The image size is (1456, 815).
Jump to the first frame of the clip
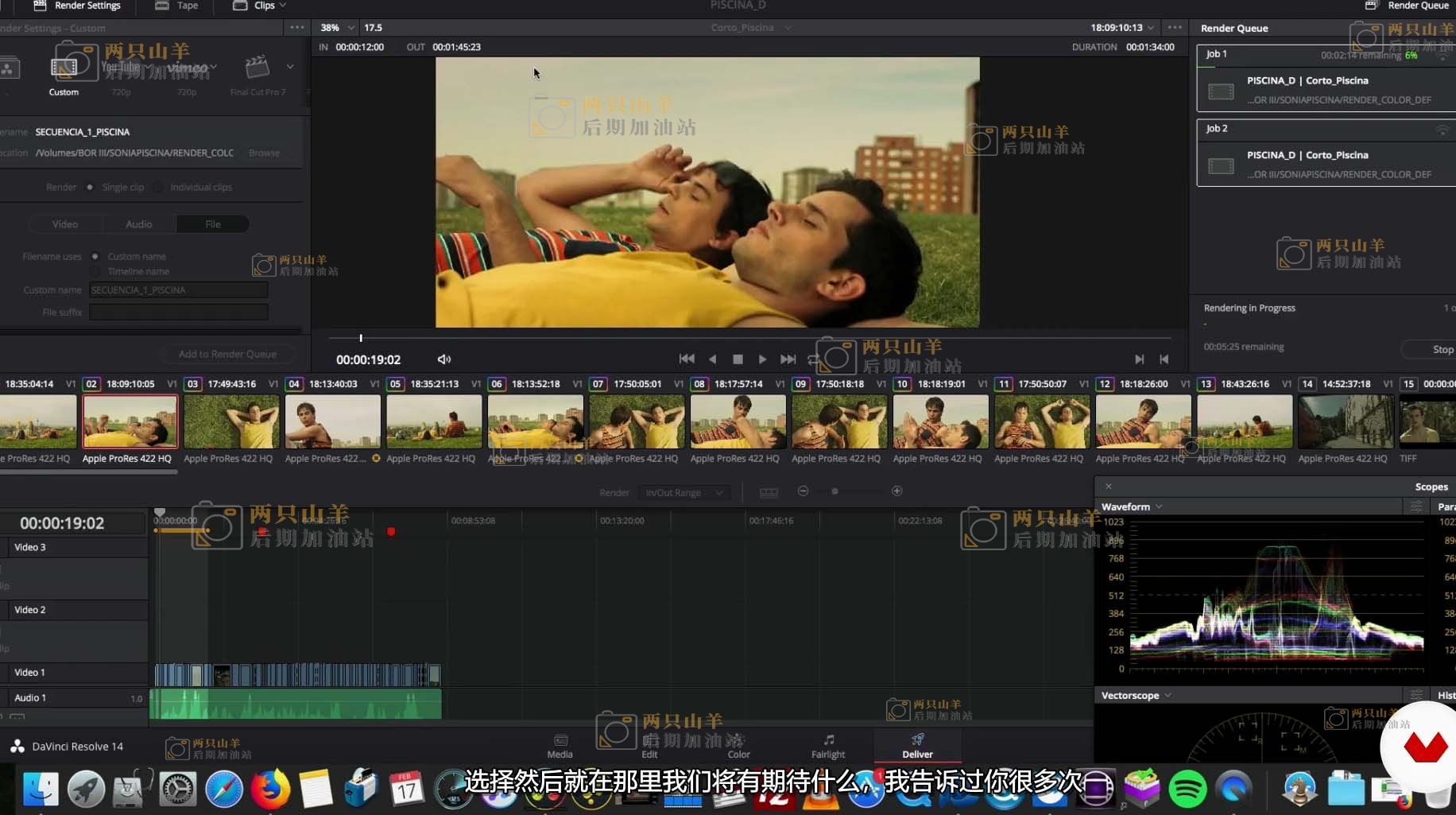coord(687,359)
